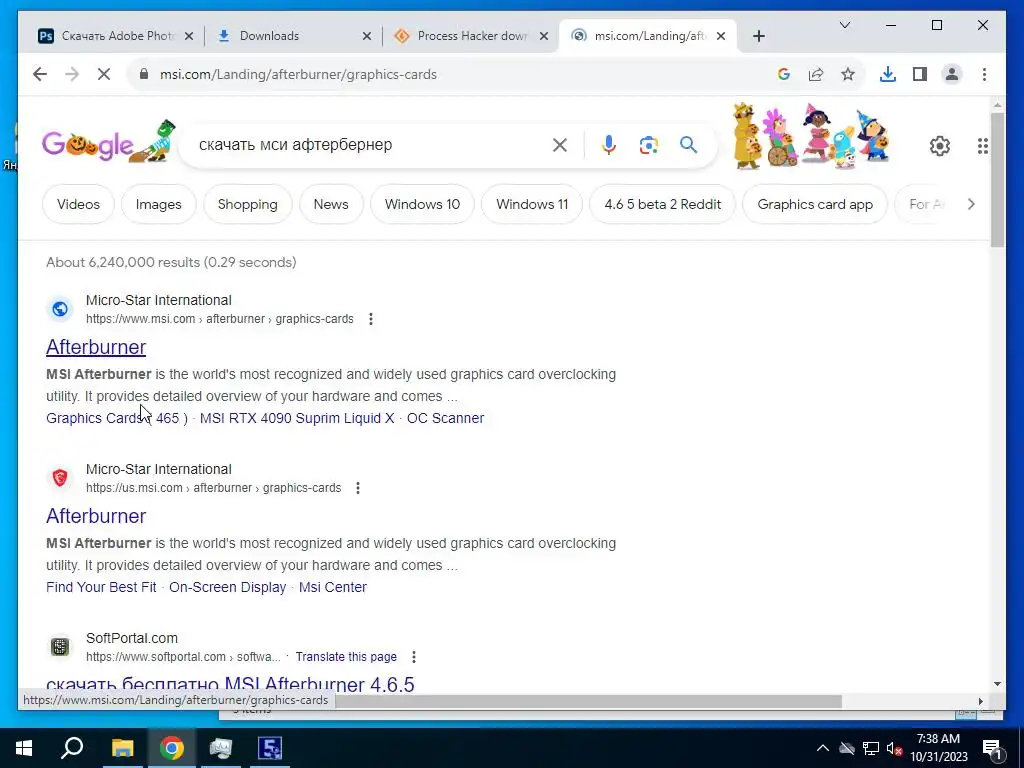The height and width of the screenshot is (768, 1024).
Task: Bookmark this page with the star
Action: (848, 74)
